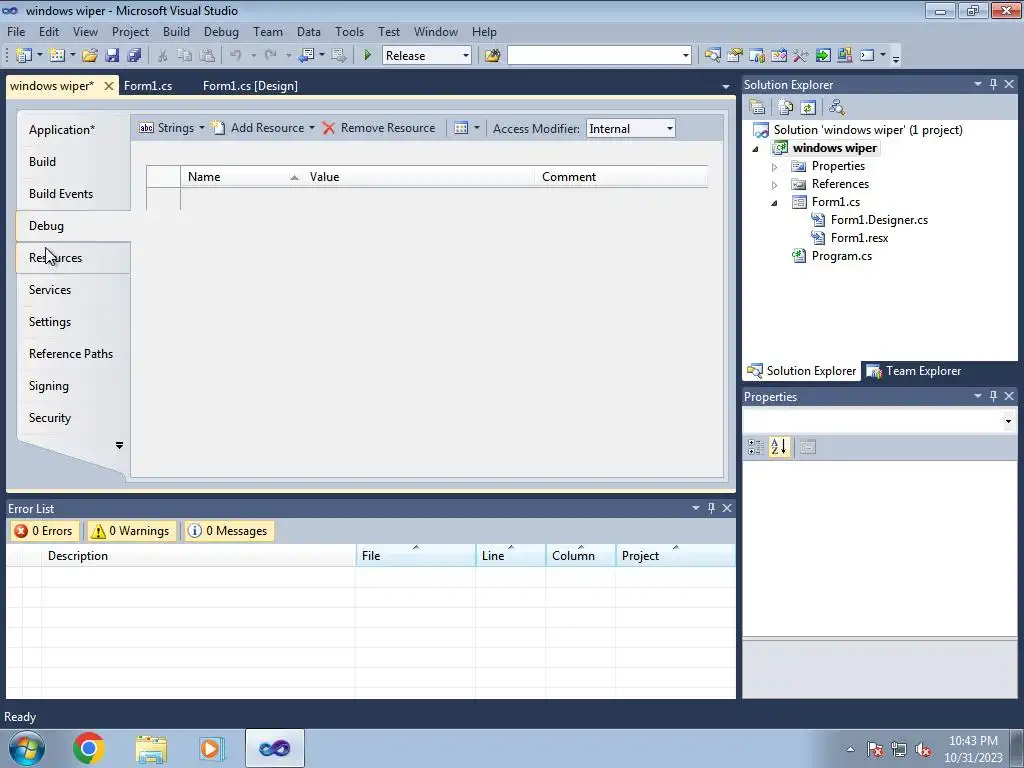Click the Navigate Backward icon
This screenshot has width=1024, height=768.
pos(306,56)
